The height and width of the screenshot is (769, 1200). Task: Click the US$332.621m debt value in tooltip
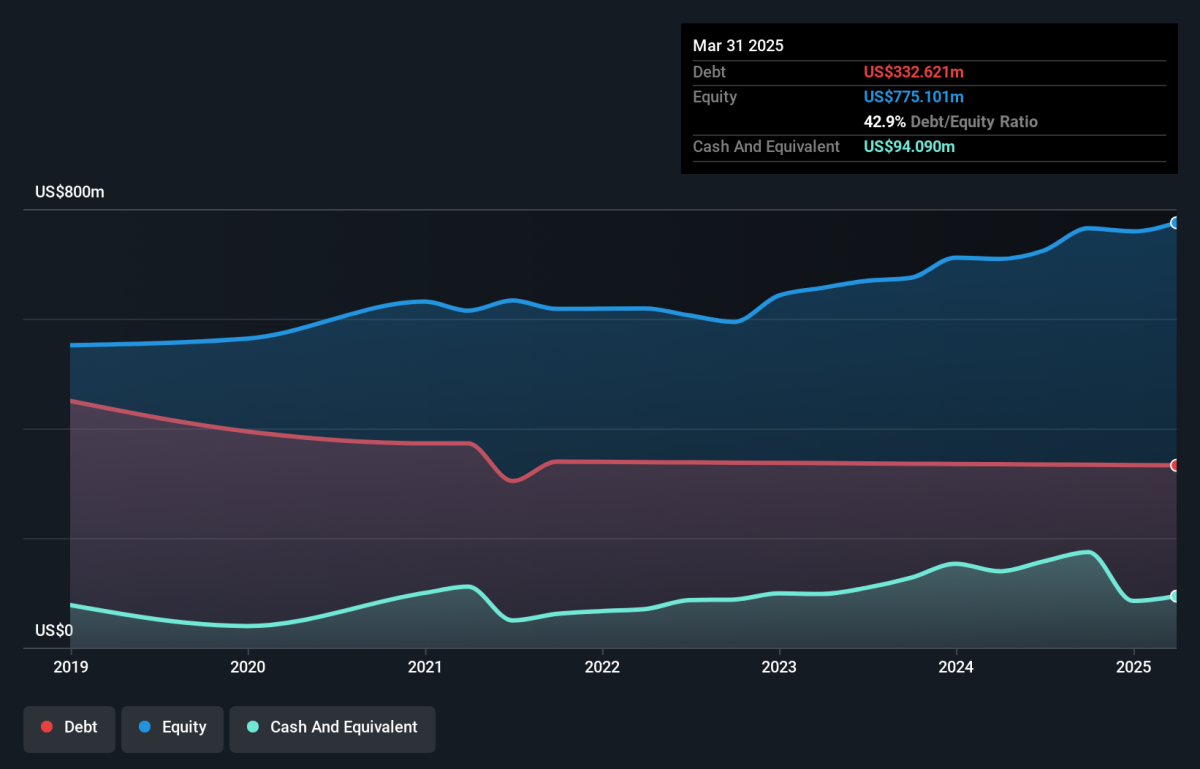(x=914, y=72)
